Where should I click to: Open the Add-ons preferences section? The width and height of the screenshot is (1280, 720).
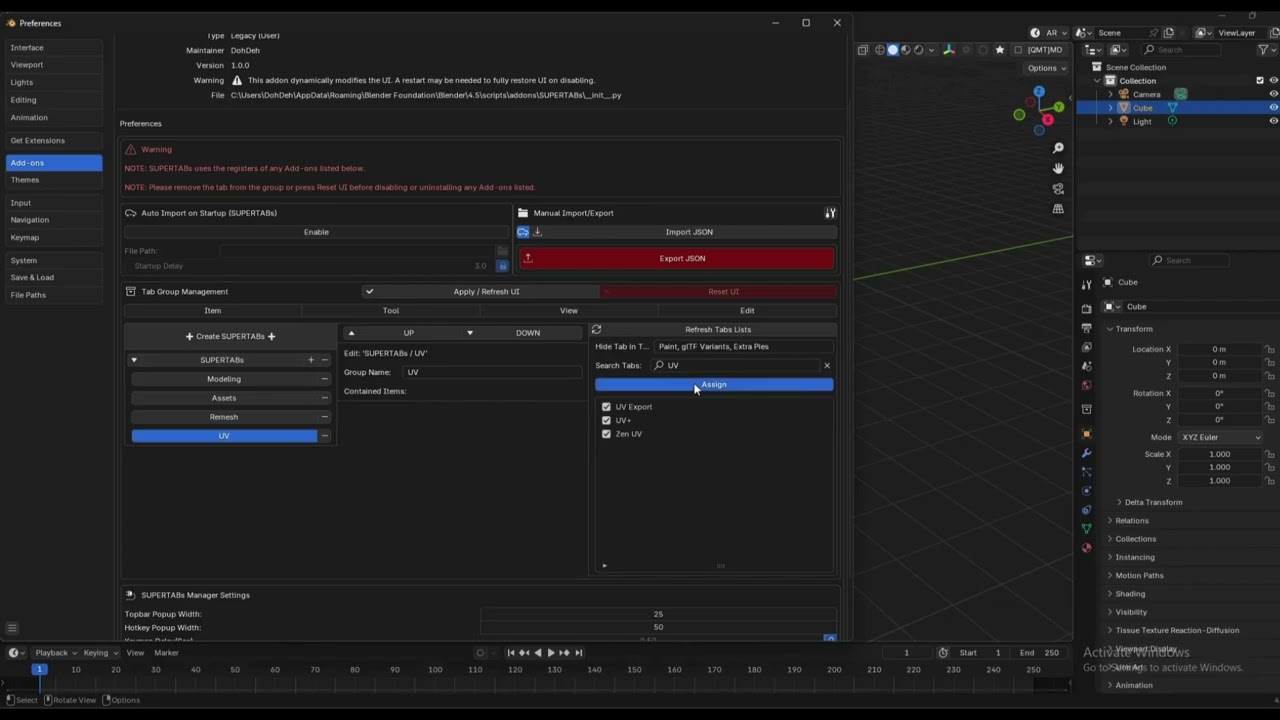(54, 163)
